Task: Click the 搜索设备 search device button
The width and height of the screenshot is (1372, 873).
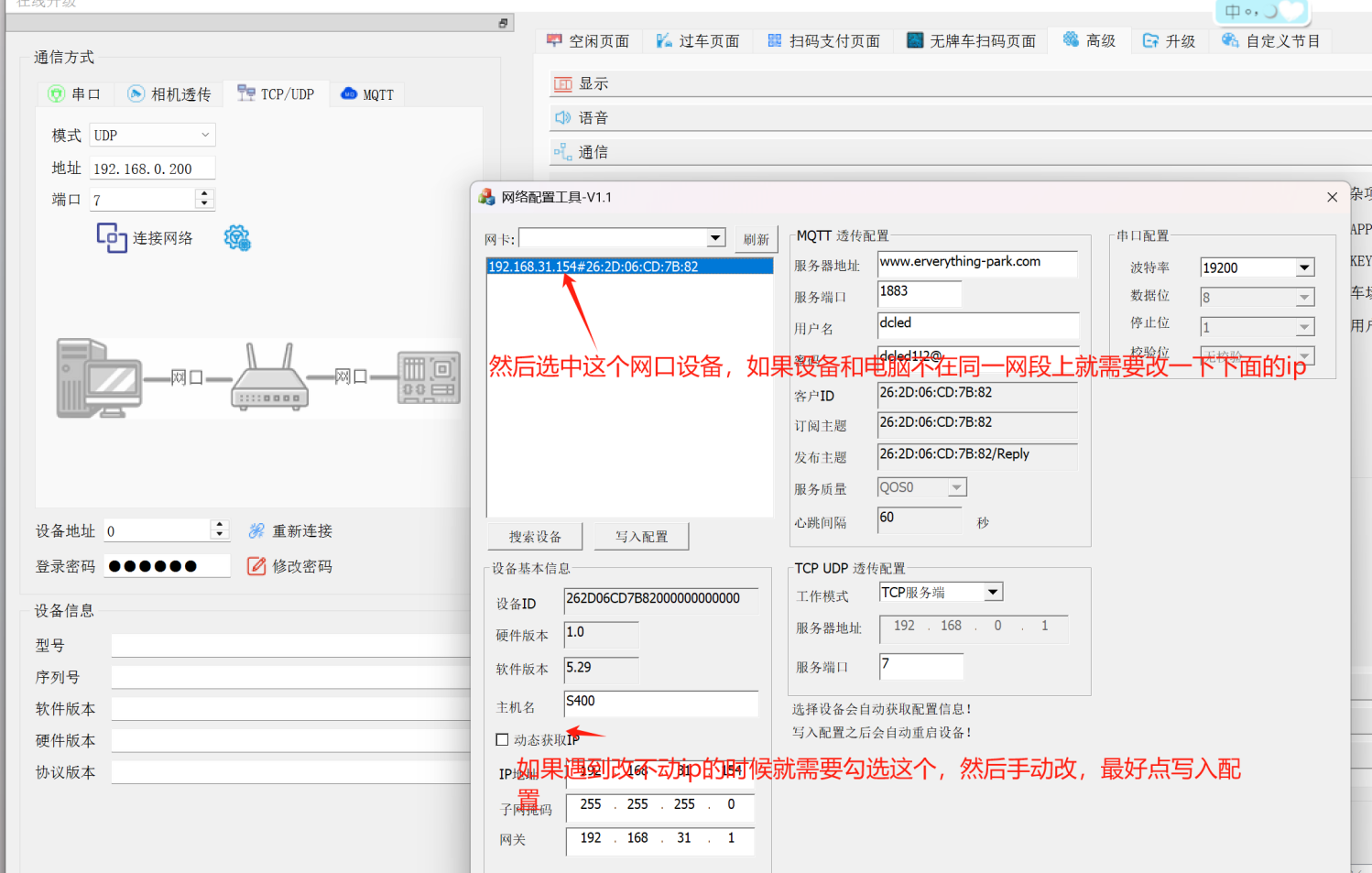Action: click(x=535, y=536)
